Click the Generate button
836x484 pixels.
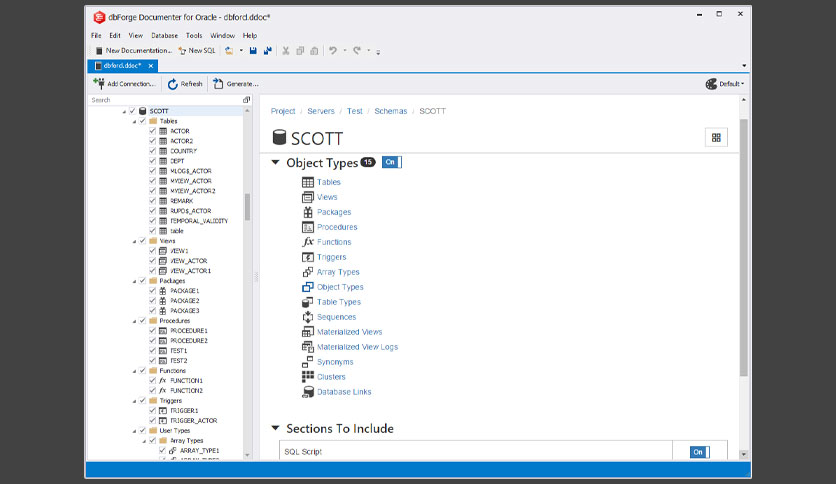(236, 84)
